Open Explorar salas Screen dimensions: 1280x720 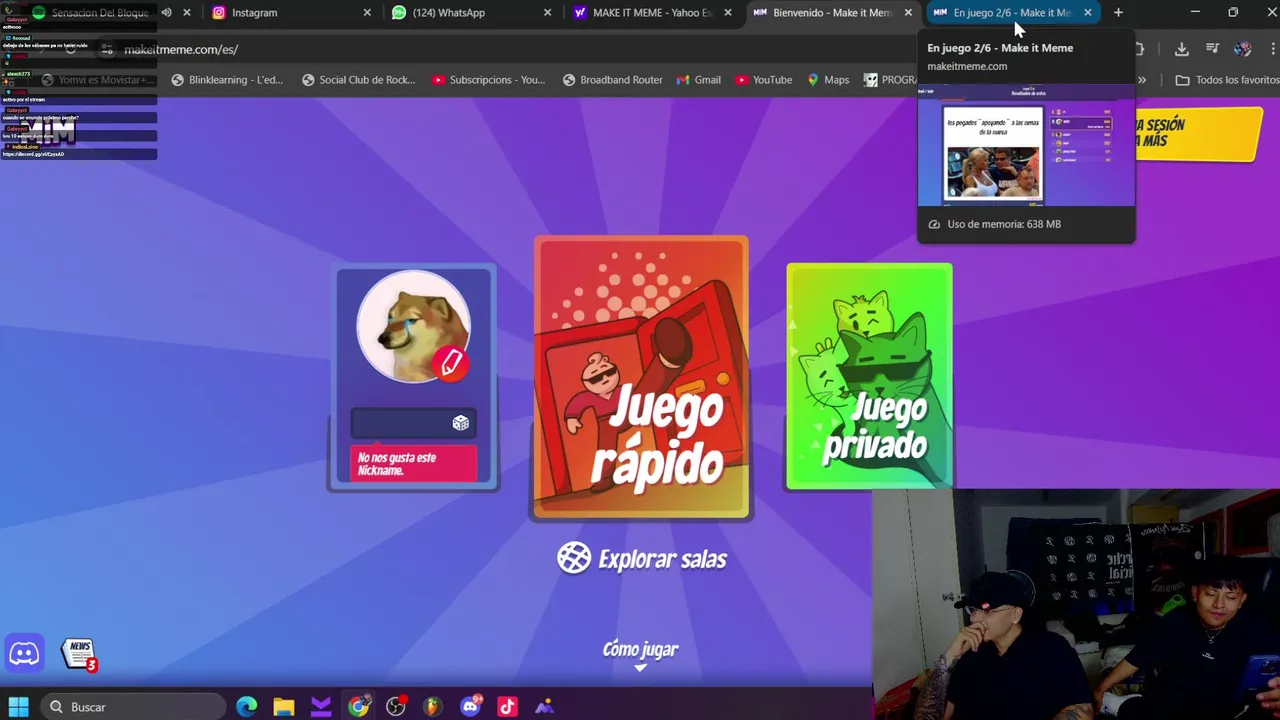(642, 558)
